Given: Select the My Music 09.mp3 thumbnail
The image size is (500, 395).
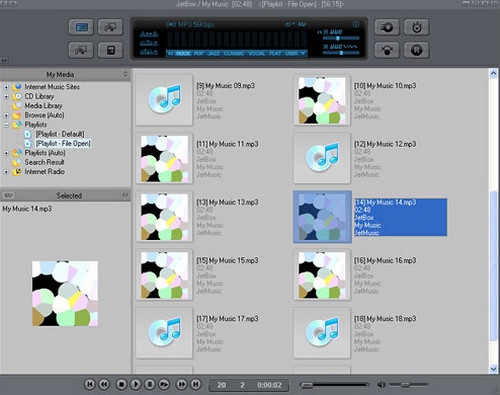Looking at the screenshot, I should click(x=164, y=100).
